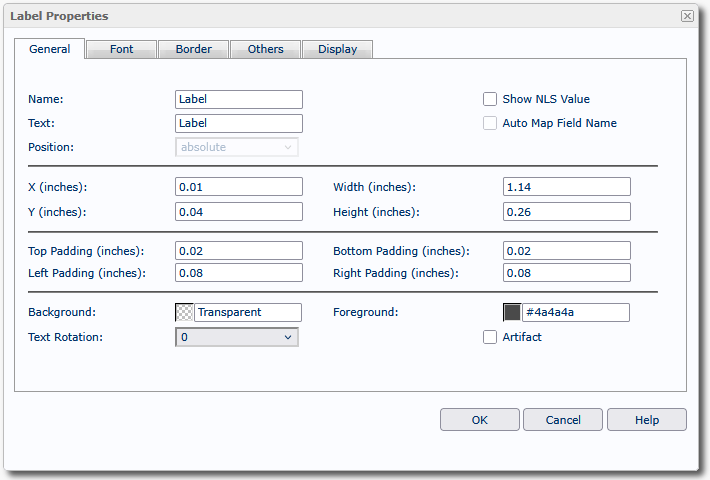
Task: Click the Top Padding input field
Action: coord(239,250)
